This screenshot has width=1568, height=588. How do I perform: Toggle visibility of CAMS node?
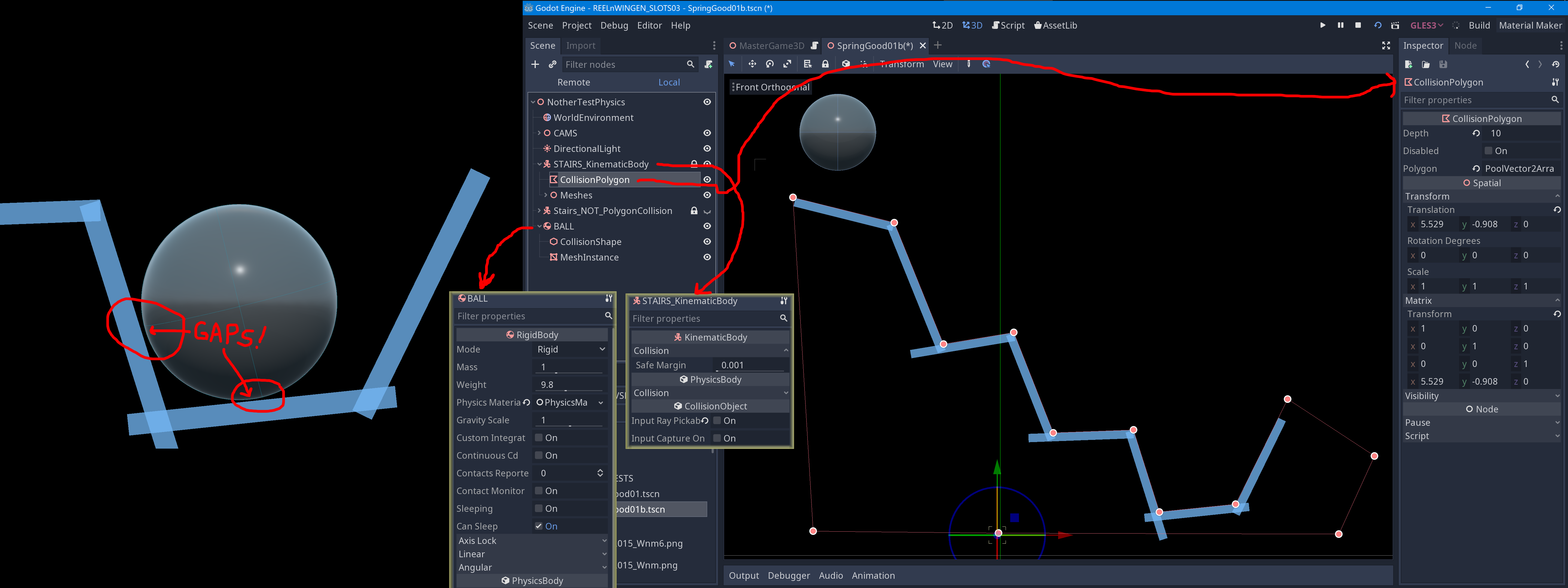[x=707, y=133]
